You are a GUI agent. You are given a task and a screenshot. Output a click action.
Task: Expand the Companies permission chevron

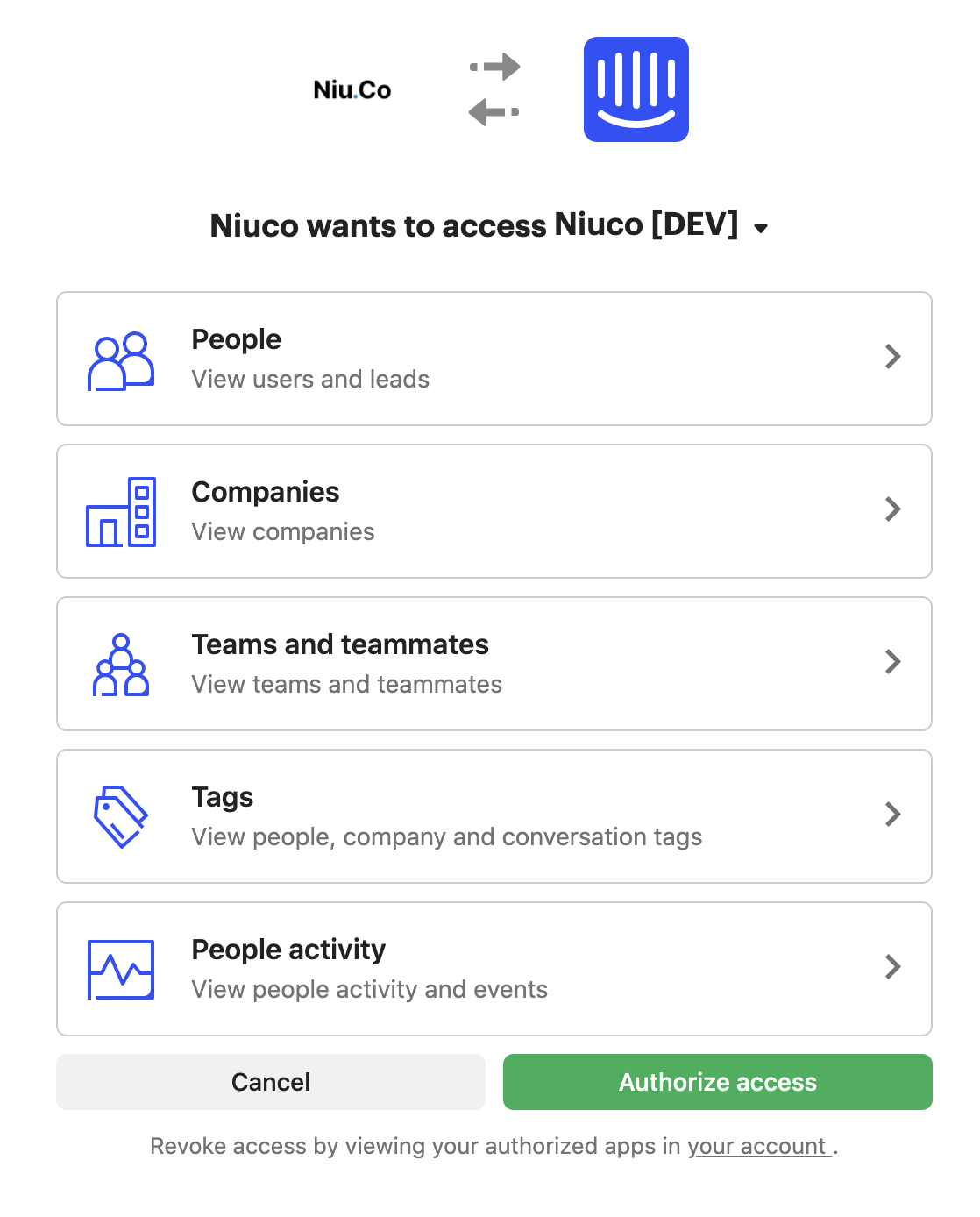point(893,509)
